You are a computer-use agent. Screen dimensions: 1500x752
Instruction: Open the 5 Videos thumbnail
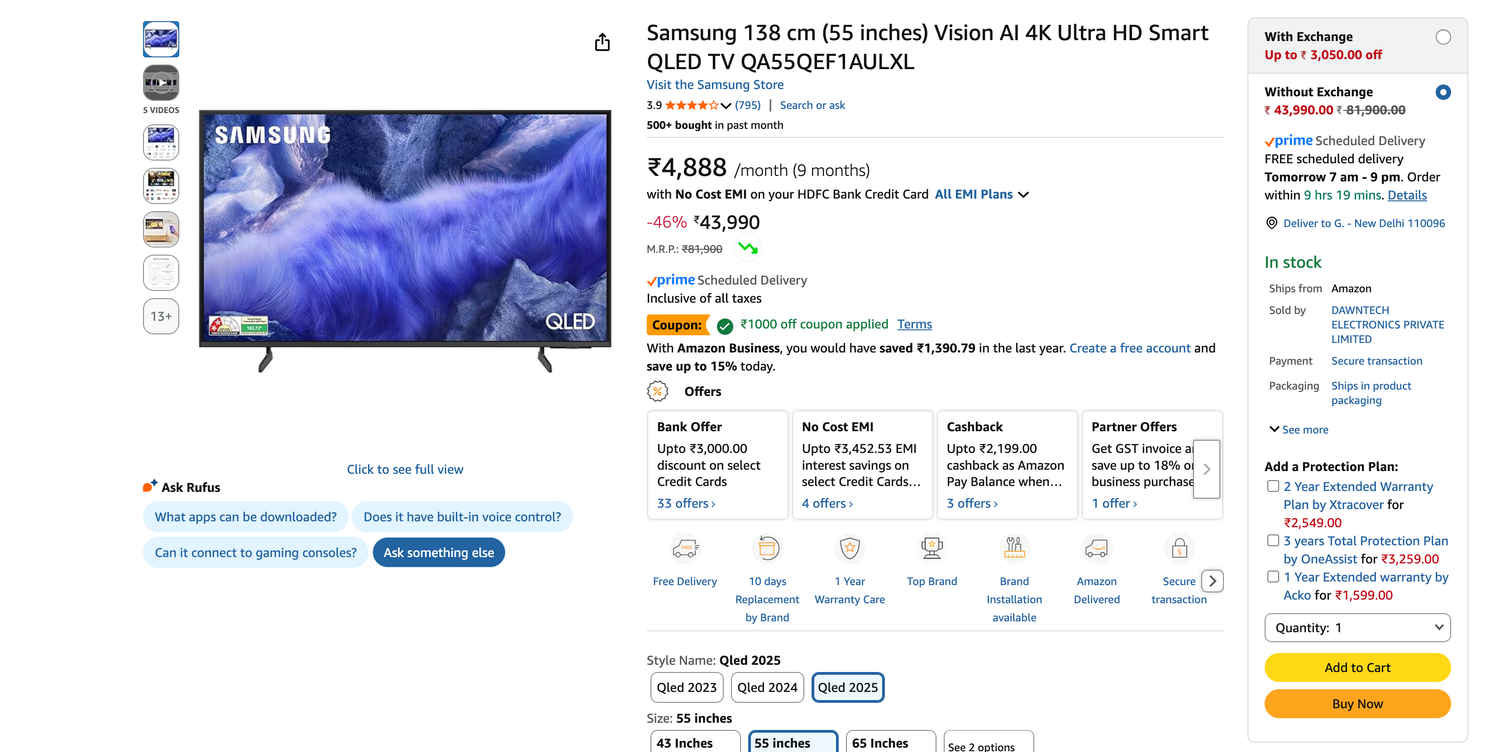[x=161, y=83]
